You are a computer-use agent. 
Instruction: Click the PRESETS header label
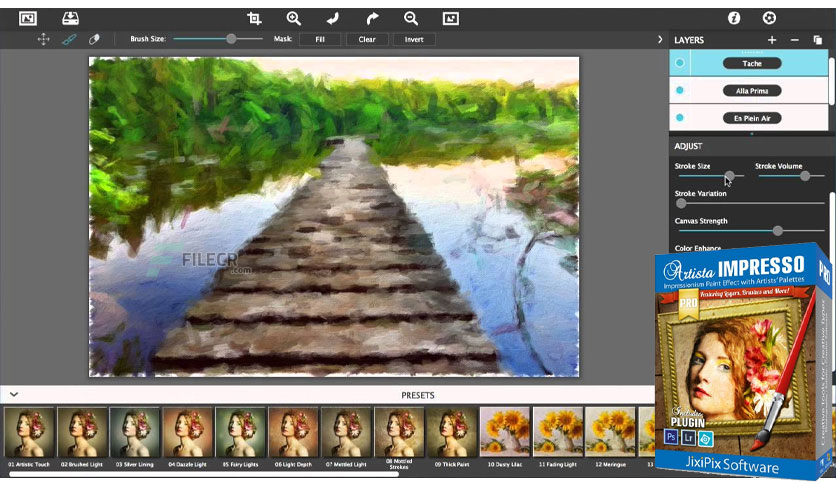pos(417,395)
